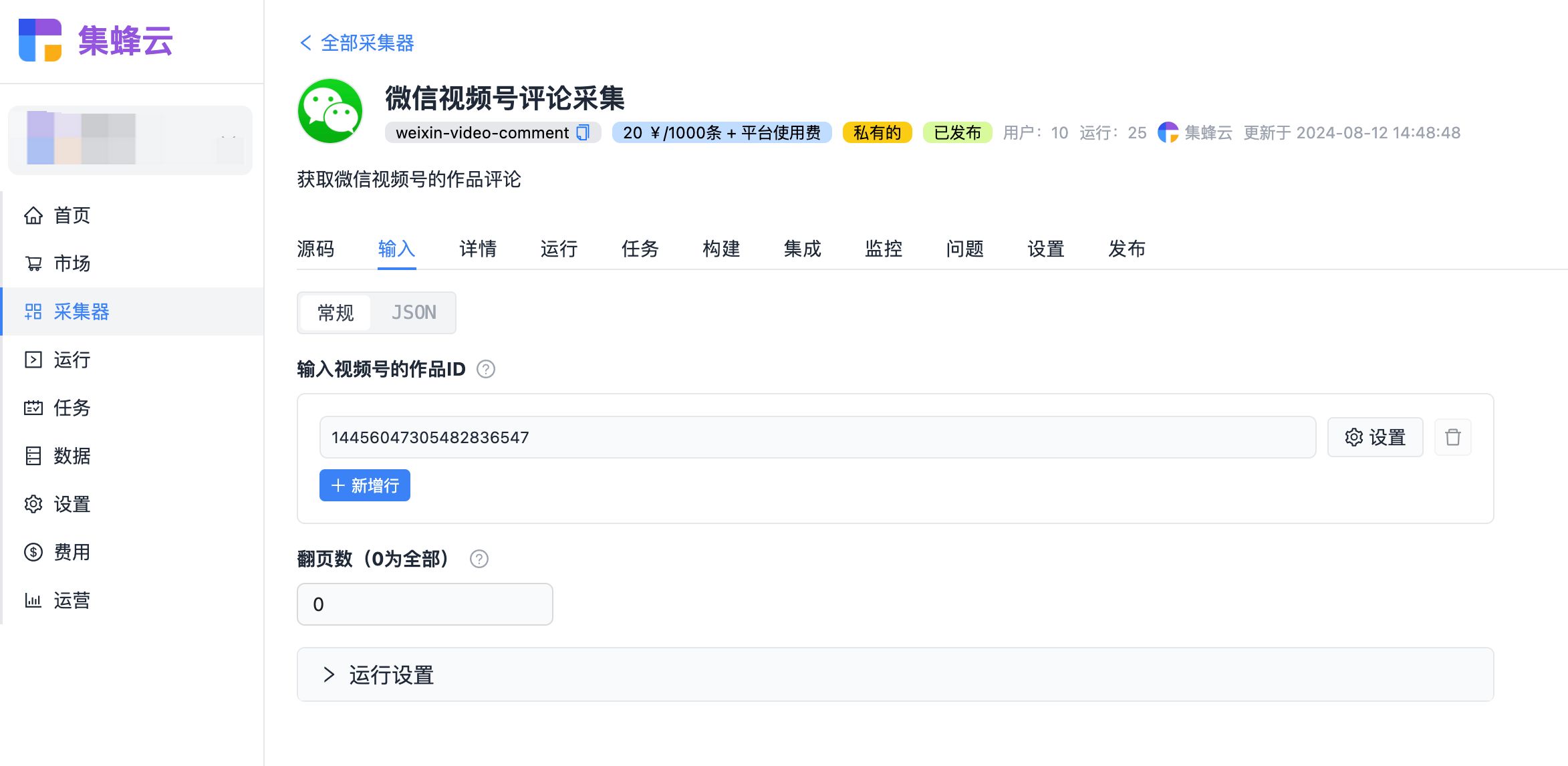The width and height of the screenshot is (1568, 766).
Task: Open the 监控 tab
Action: click(884, 249)
